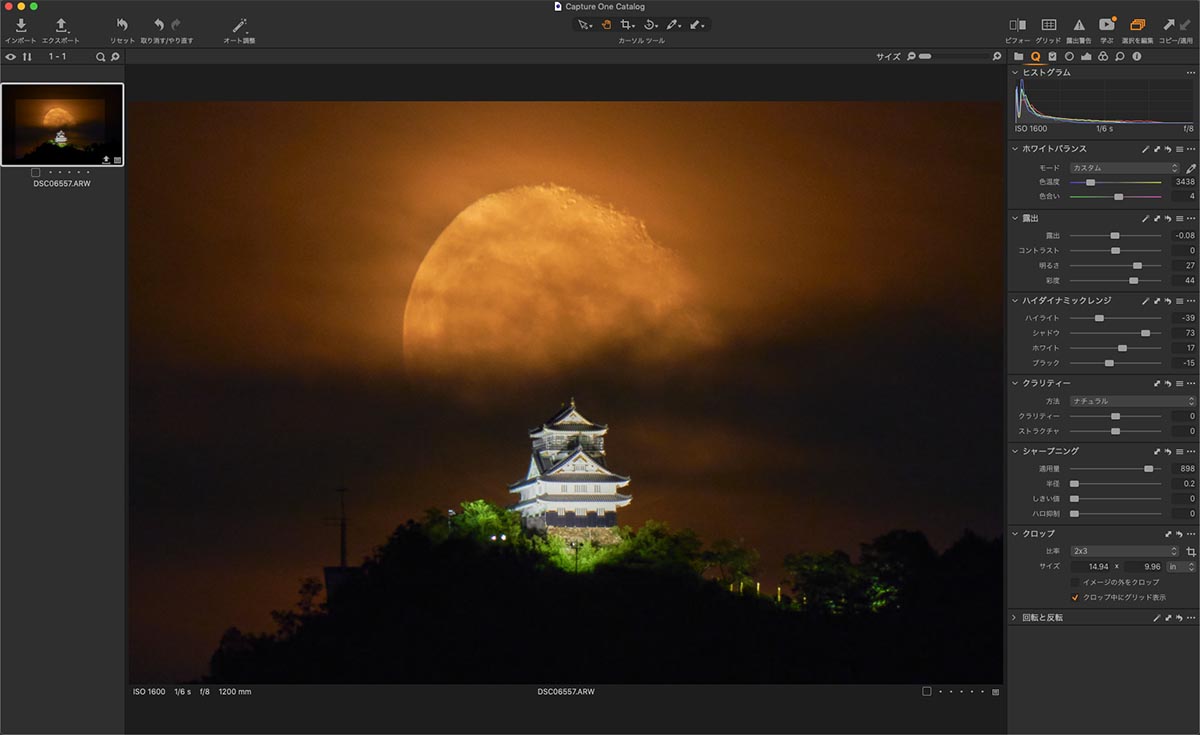Pick white balance with the eyedropper
The height and width of the screenshot is (735, 1200).
[1190, 168]
